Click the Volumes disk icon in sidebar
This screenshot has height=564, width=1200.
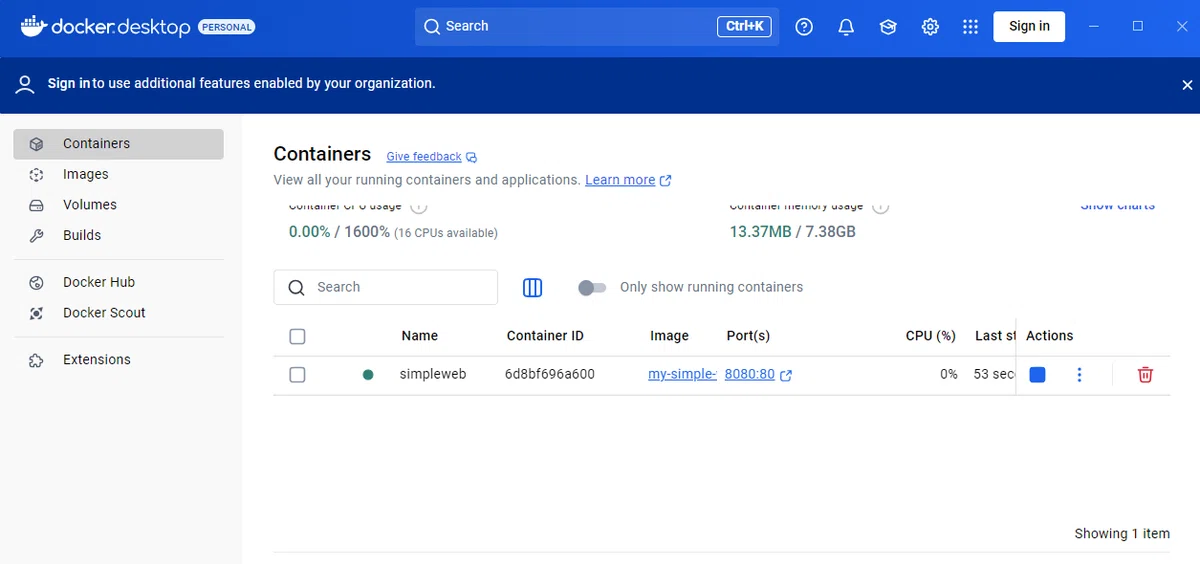36,205
